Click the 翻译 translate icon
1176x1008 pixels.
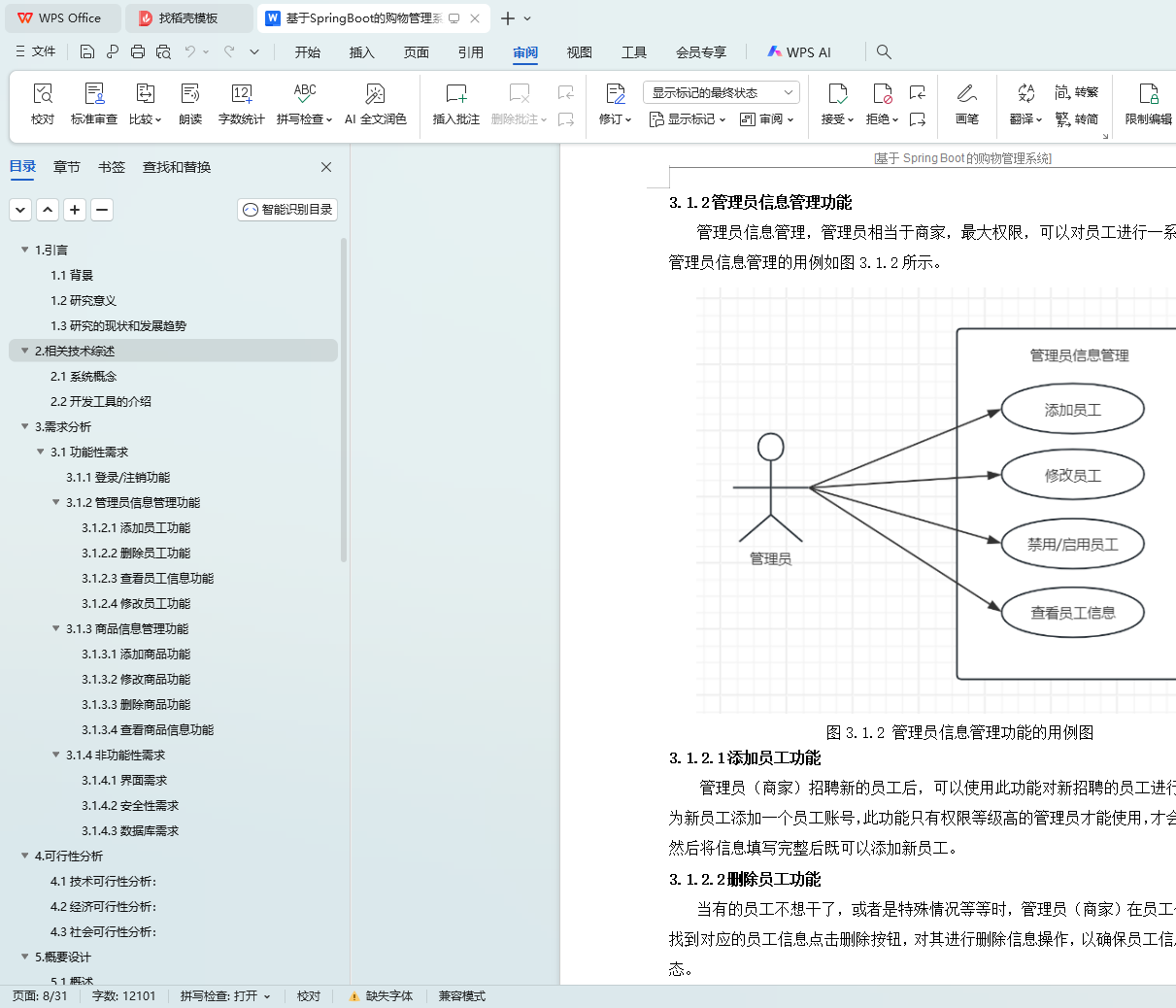[x=1025, y=94]
